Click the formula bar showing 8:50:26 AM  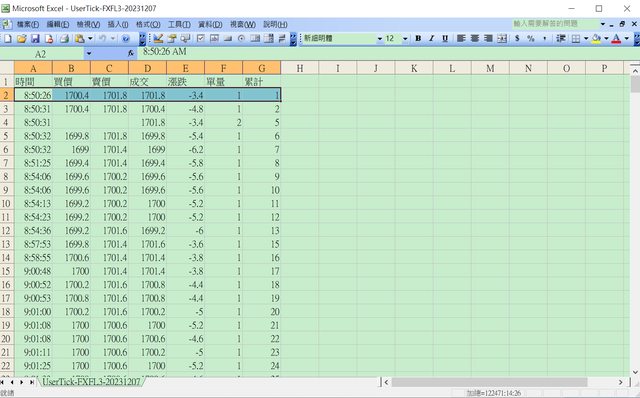point(388,52)
